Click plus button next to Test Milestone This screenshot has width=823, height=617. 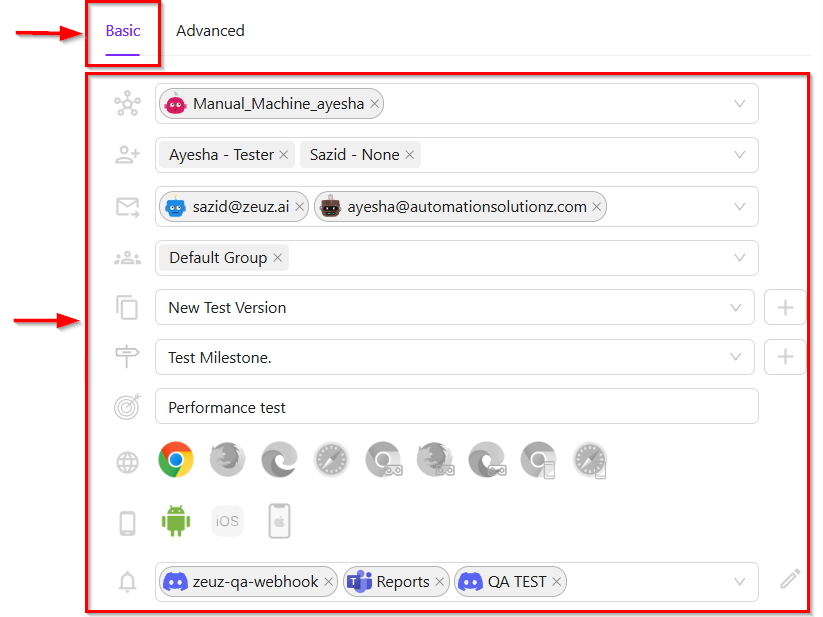[x=785, y=357]
